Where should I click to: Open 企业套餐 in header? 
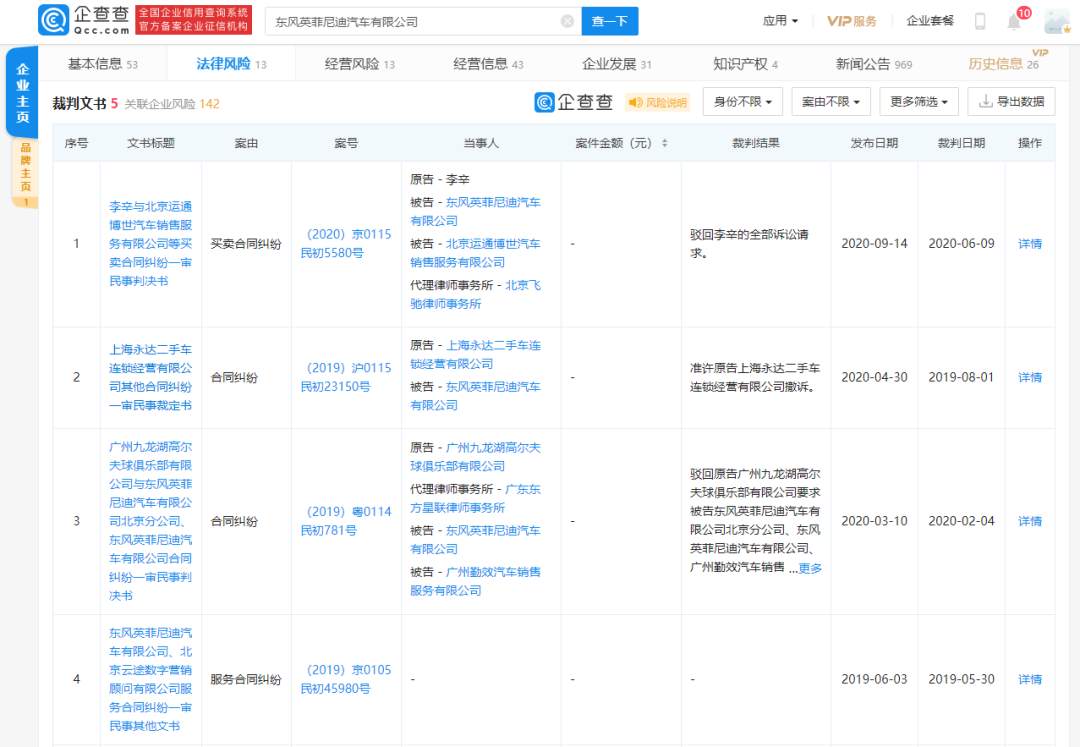930,21
